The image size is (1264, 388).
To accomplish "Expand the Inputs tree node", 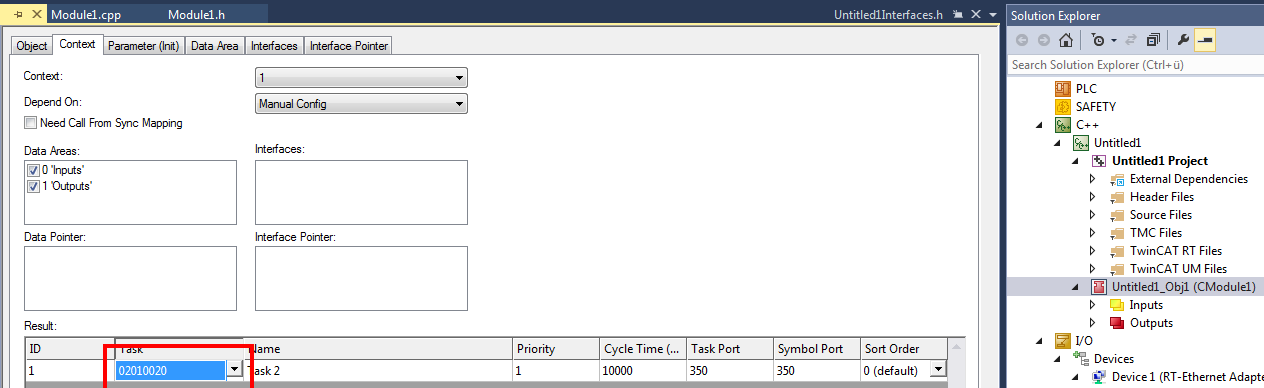I will pos(1093,305).
